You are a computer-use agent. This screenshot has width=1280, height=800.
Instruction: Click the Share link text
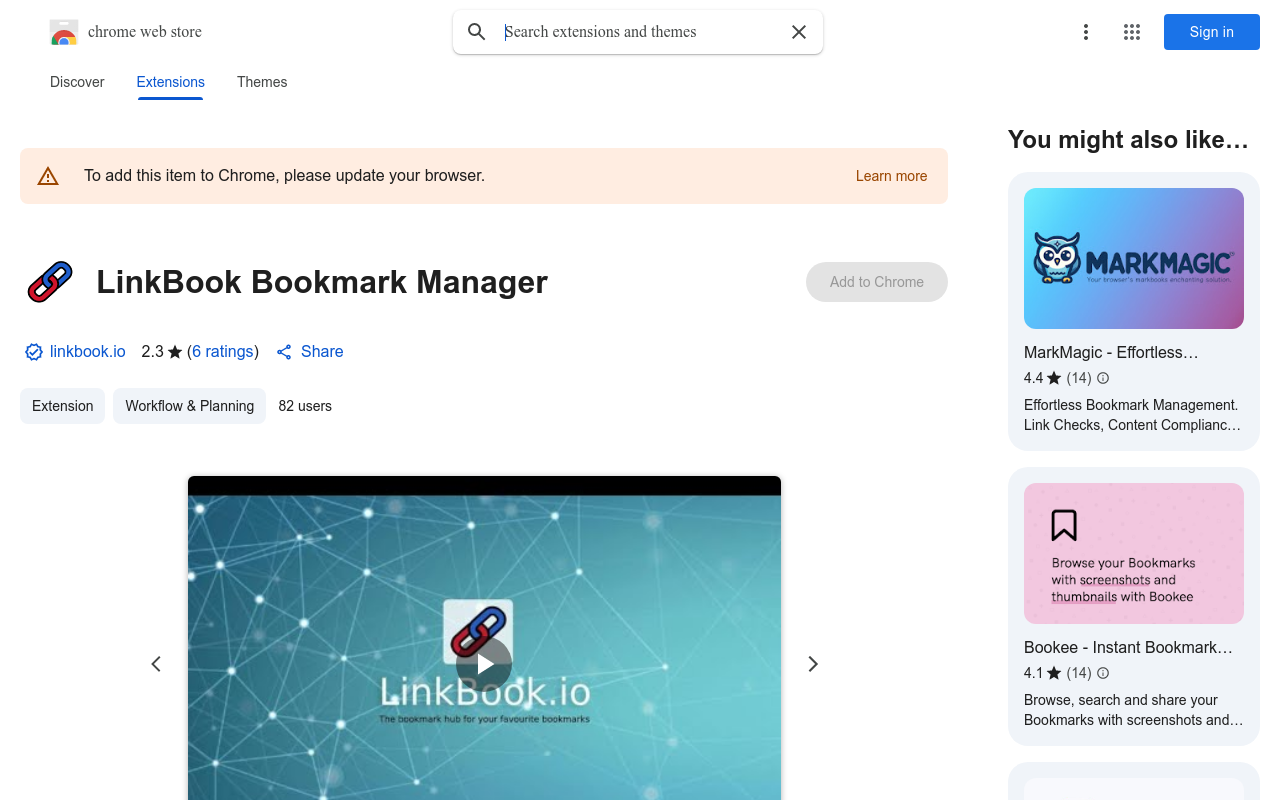322,352
